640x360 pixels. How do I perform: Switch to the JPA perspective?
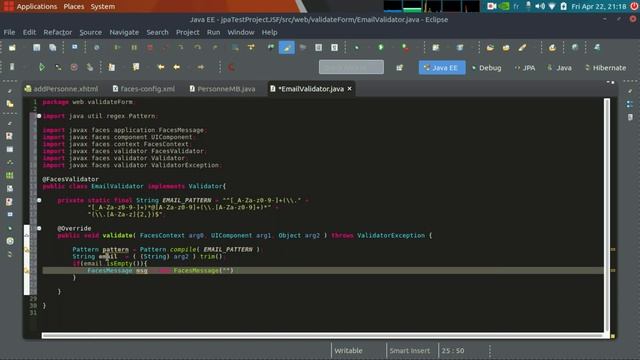point(525,68)
